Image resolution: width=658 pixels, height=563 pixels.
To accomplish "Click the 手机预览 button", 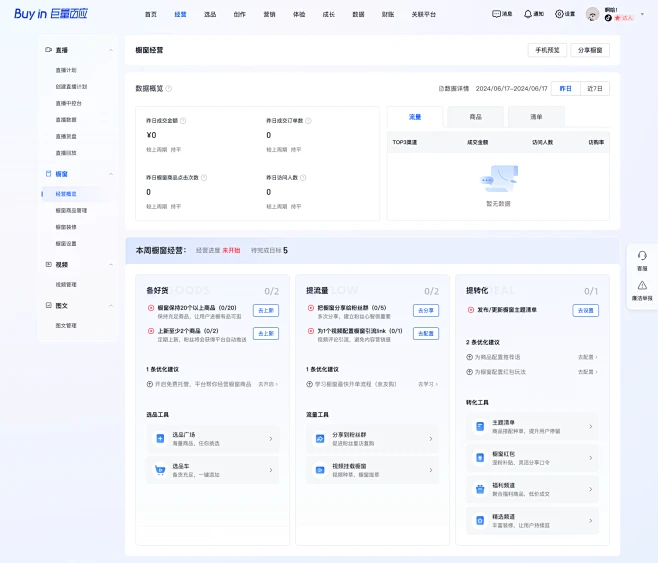I will click(547, 50).
